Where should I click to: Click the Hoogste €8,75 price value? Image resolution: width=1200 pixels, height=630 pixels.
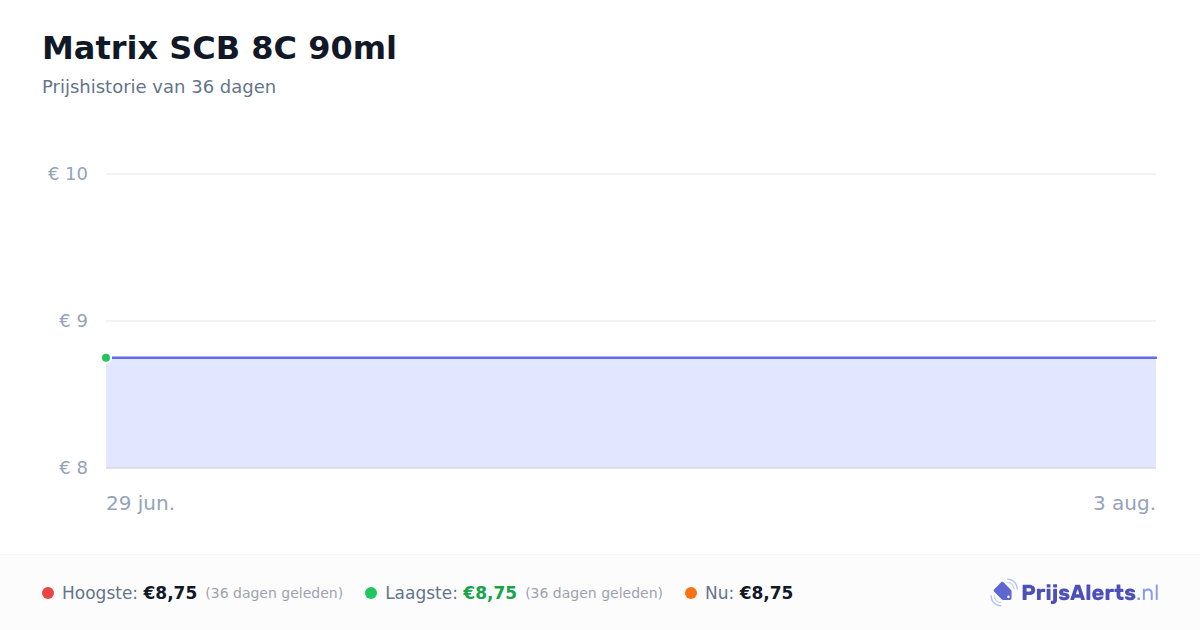170,593
